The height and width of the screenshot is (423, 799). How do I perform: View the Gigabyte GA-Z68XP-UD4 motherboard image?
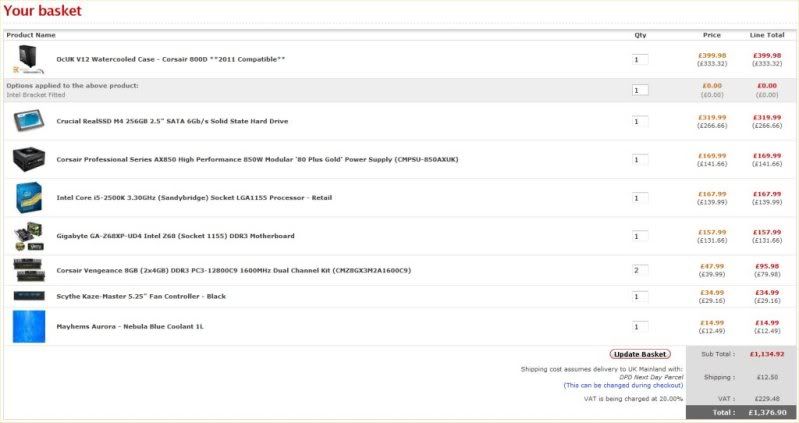29,236
